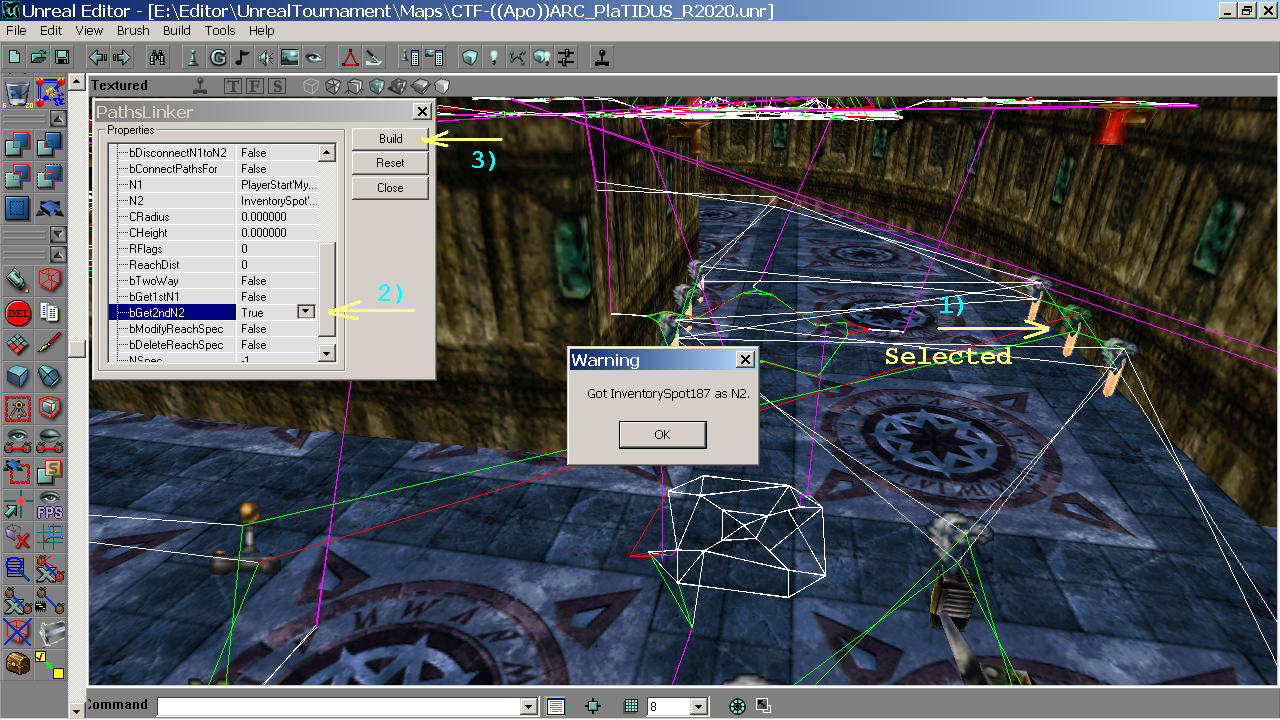This screenshot has height=720, width=1280.
Task: Click the Build Paths icon
Action: pyautogui.click(x=517, y=57)
